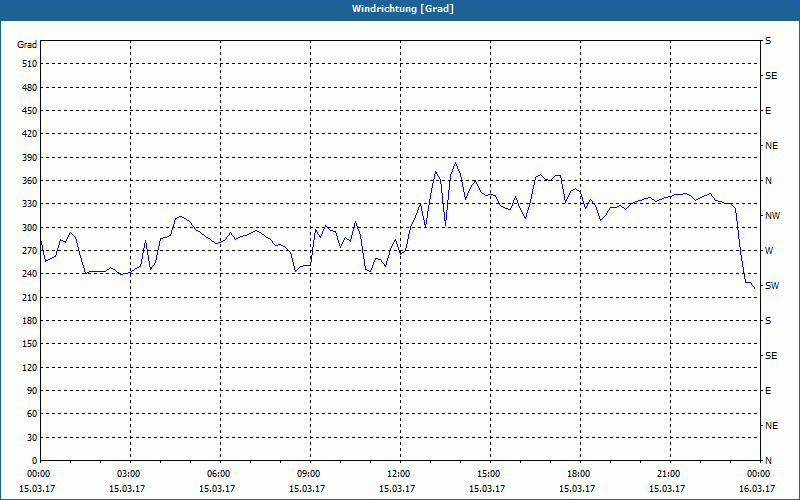Pick the y-axis value "210"
Image resolution: width=800 pixels, height=500 pixels.
pyautogui.click(x=30, y=297)
